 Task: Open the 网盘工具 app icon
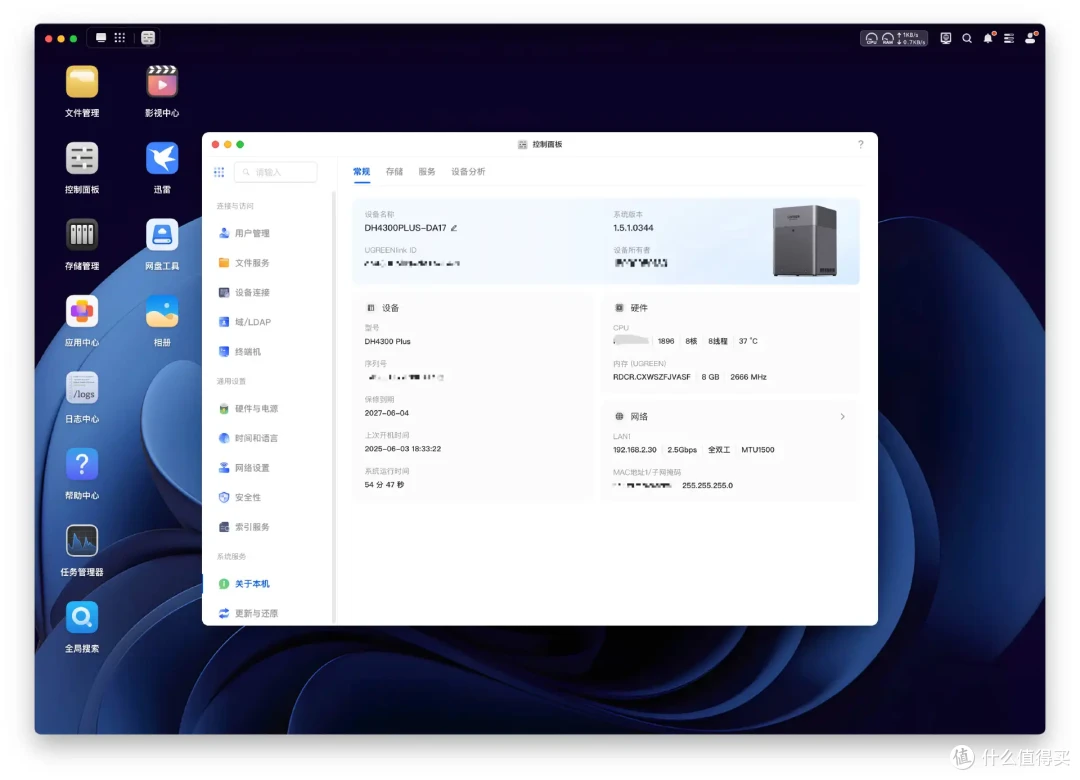pyautogui.click(x=162, y=235)
